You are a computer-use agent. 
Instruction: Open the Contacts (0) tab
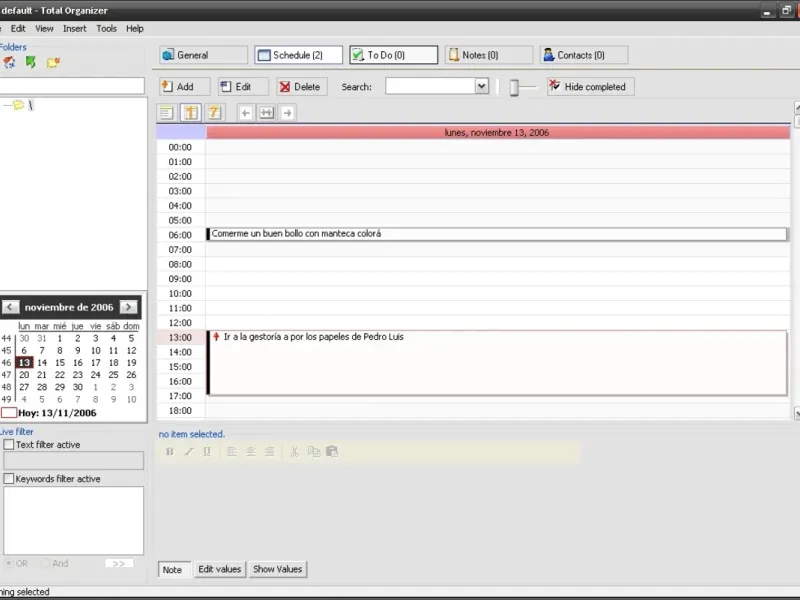click(584, 55)
